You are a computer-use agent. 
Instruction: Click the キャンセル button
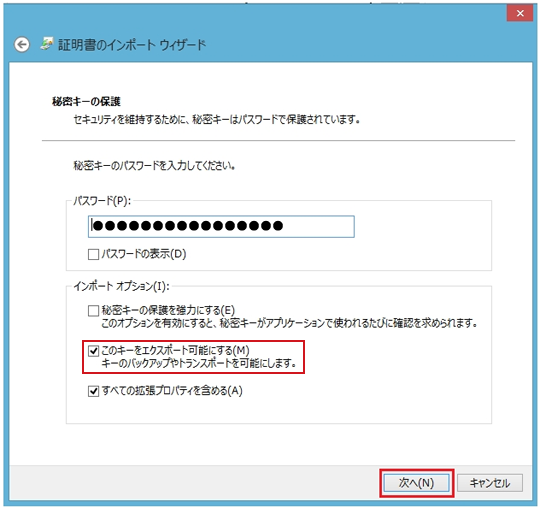(x=490, y=483)
